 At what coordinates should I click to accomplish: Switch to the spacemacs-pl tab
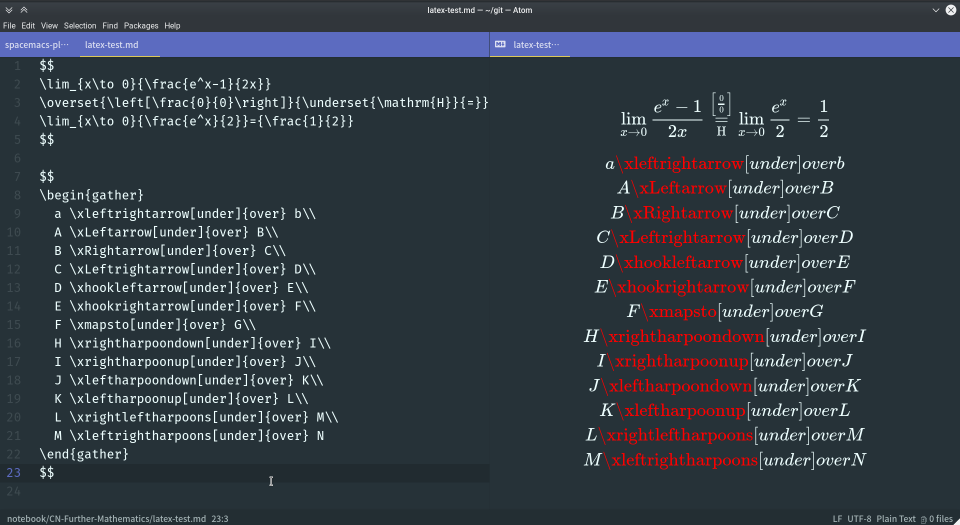click(x=37, y=45)
